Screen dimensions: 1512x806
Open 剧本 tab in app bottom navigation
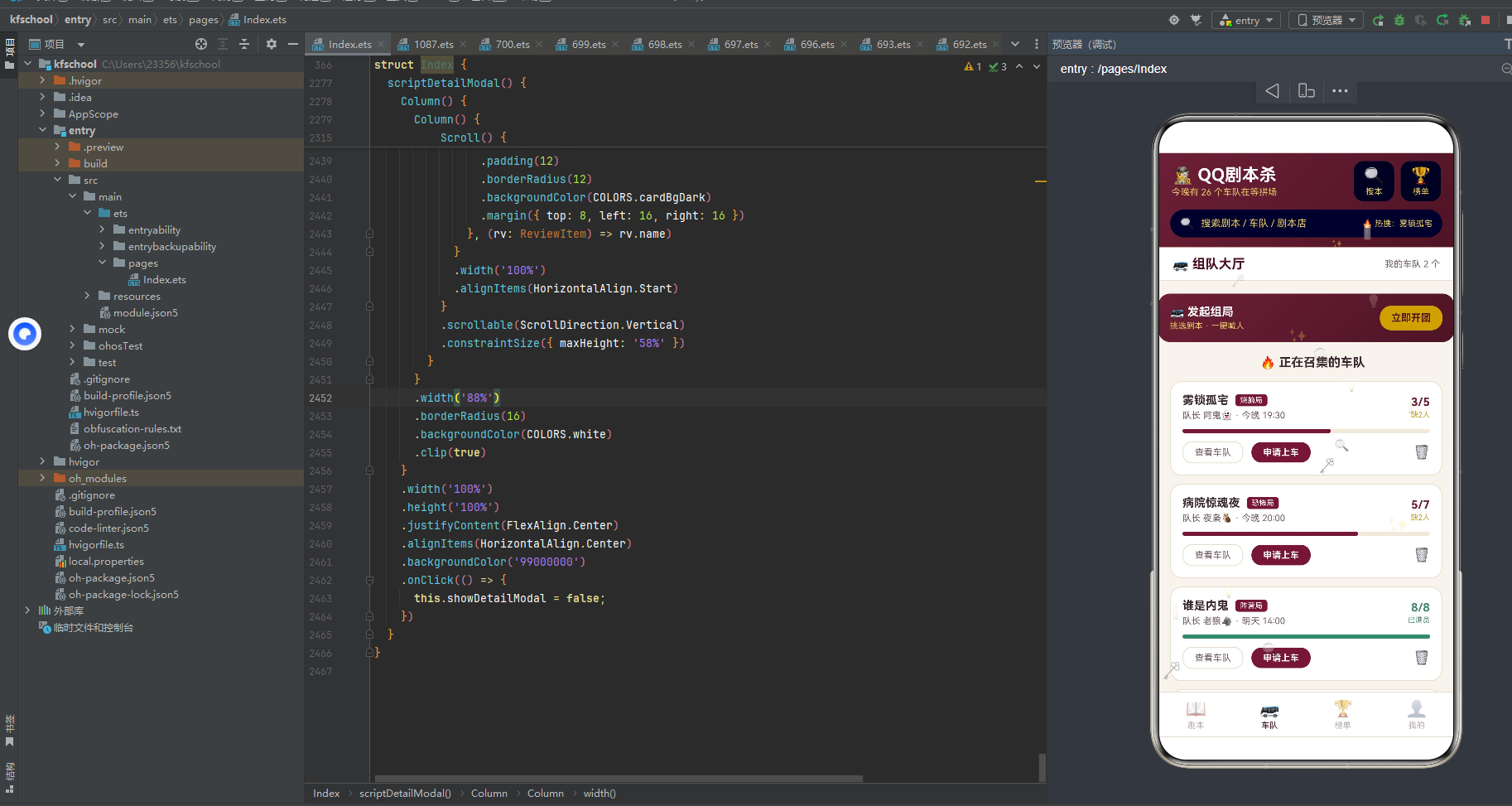[1196, 715]
